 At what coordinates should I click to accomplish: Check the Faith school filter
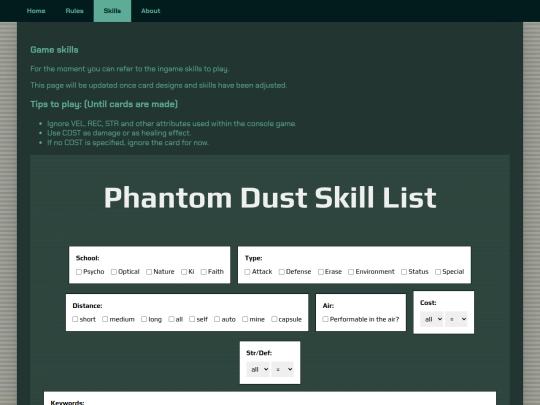click(204, 272)
